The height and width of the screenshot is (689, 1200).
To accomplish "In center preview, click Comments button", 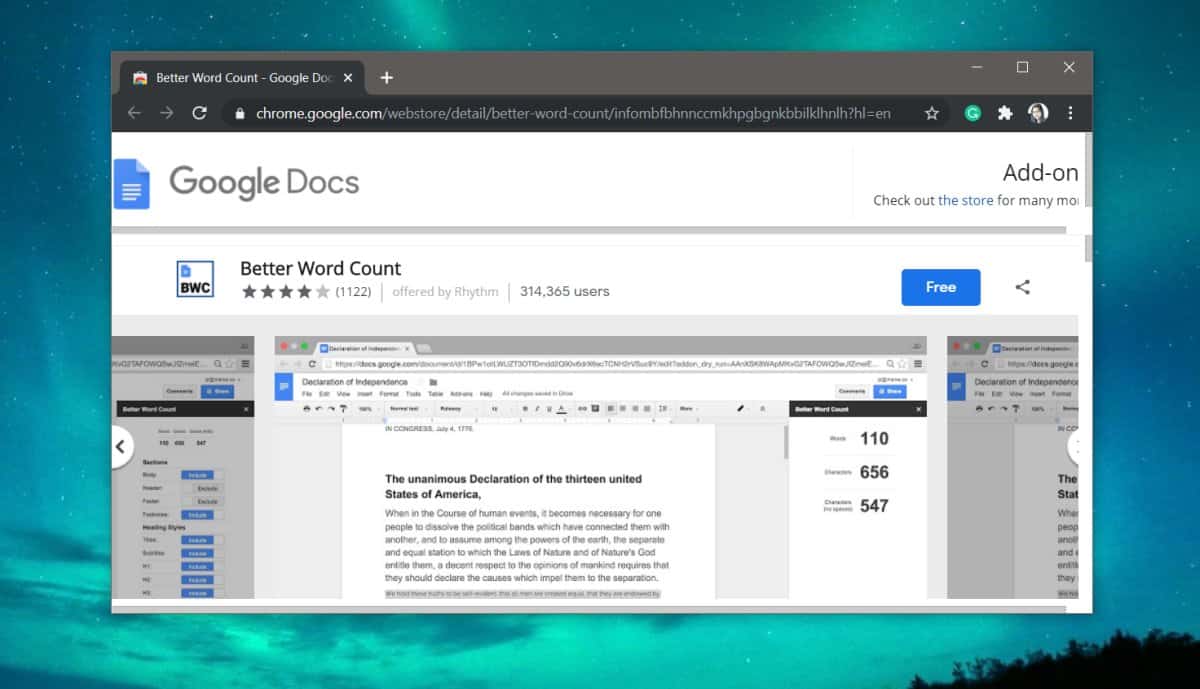I will 852,391.
